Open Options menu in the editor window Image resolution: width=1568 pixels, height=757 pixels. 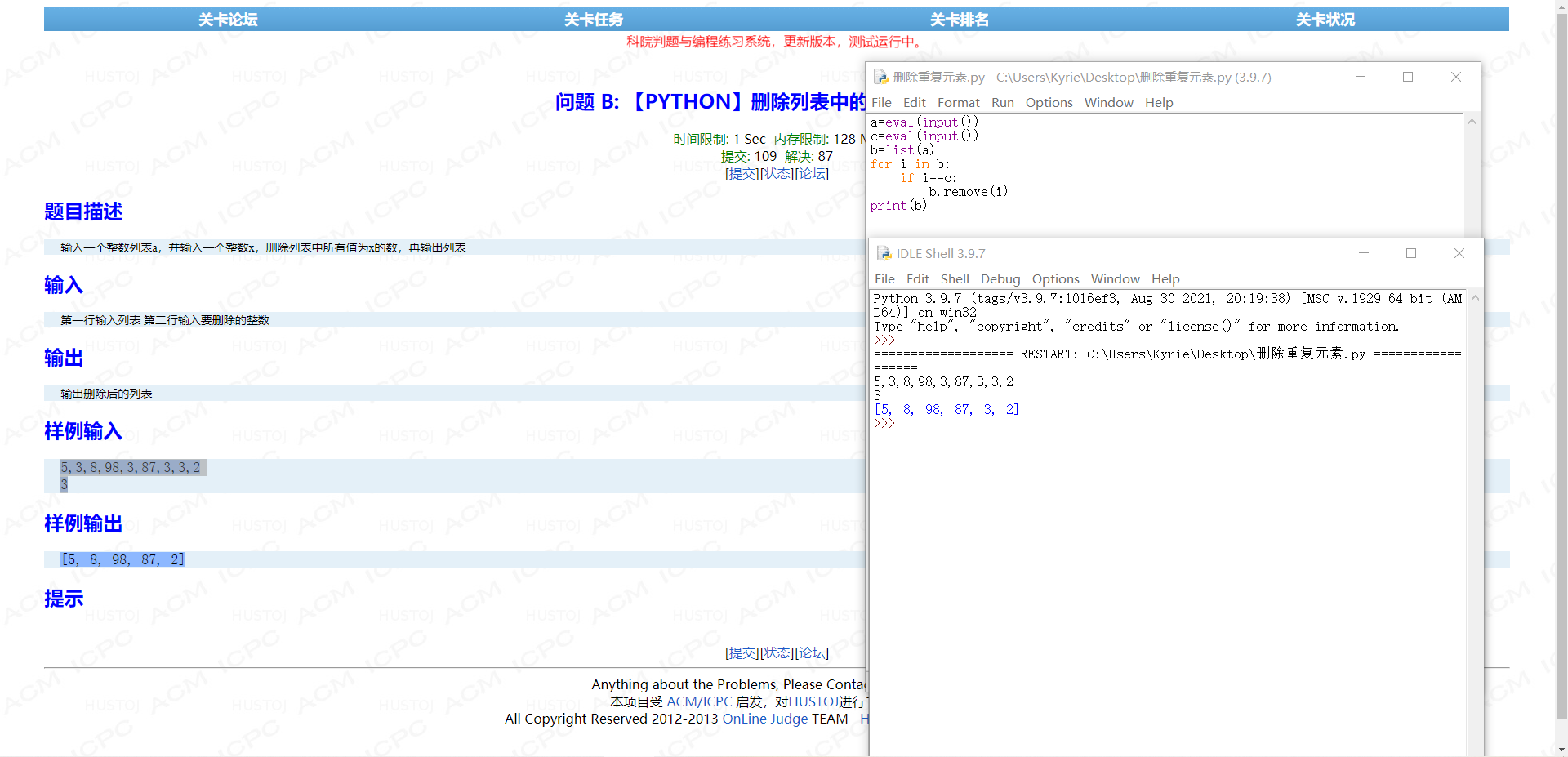click(x=1049, y=102)
